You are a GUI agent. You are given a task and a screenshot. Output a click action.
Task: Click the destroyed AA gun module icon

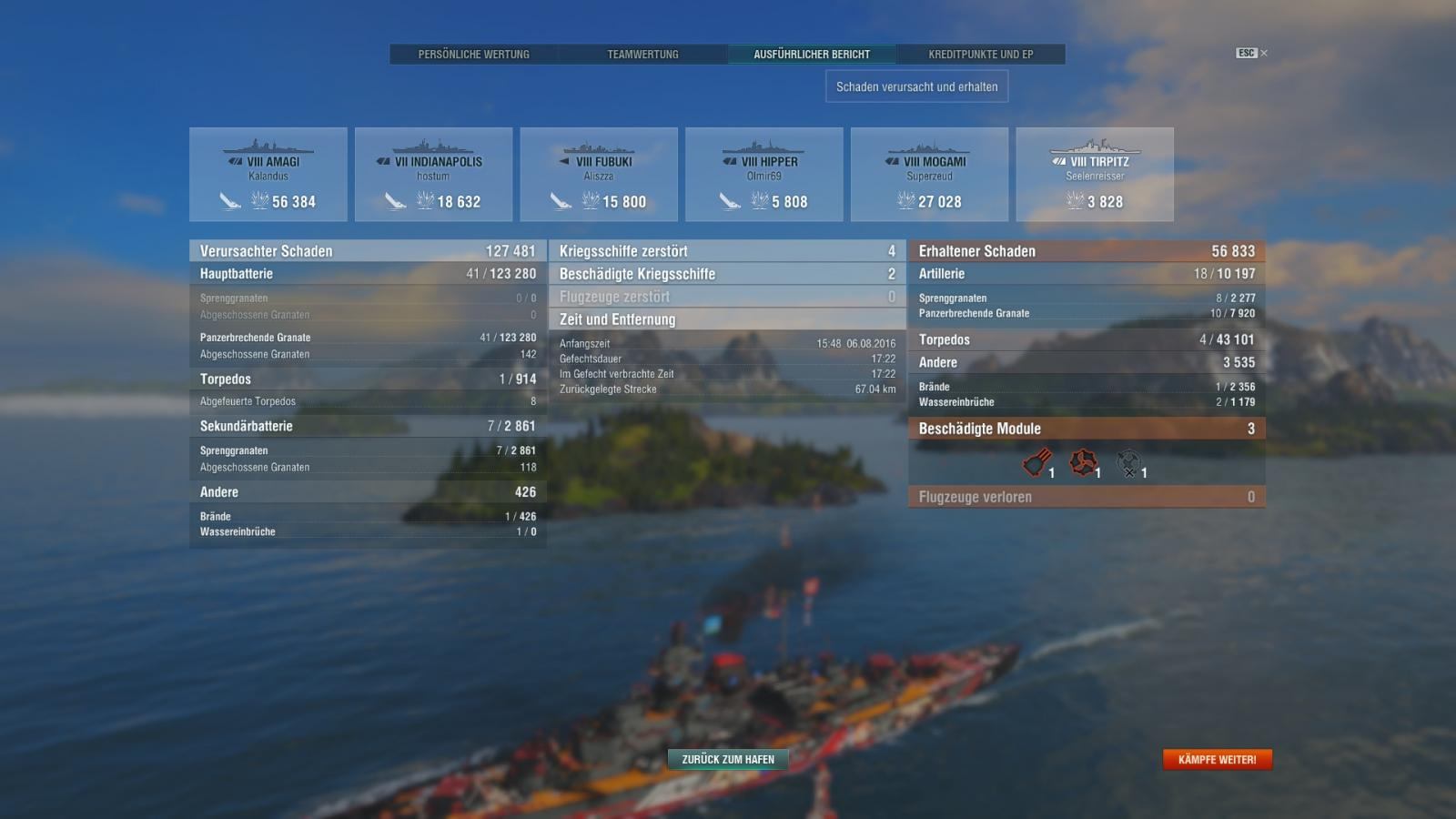point(1128,463)
